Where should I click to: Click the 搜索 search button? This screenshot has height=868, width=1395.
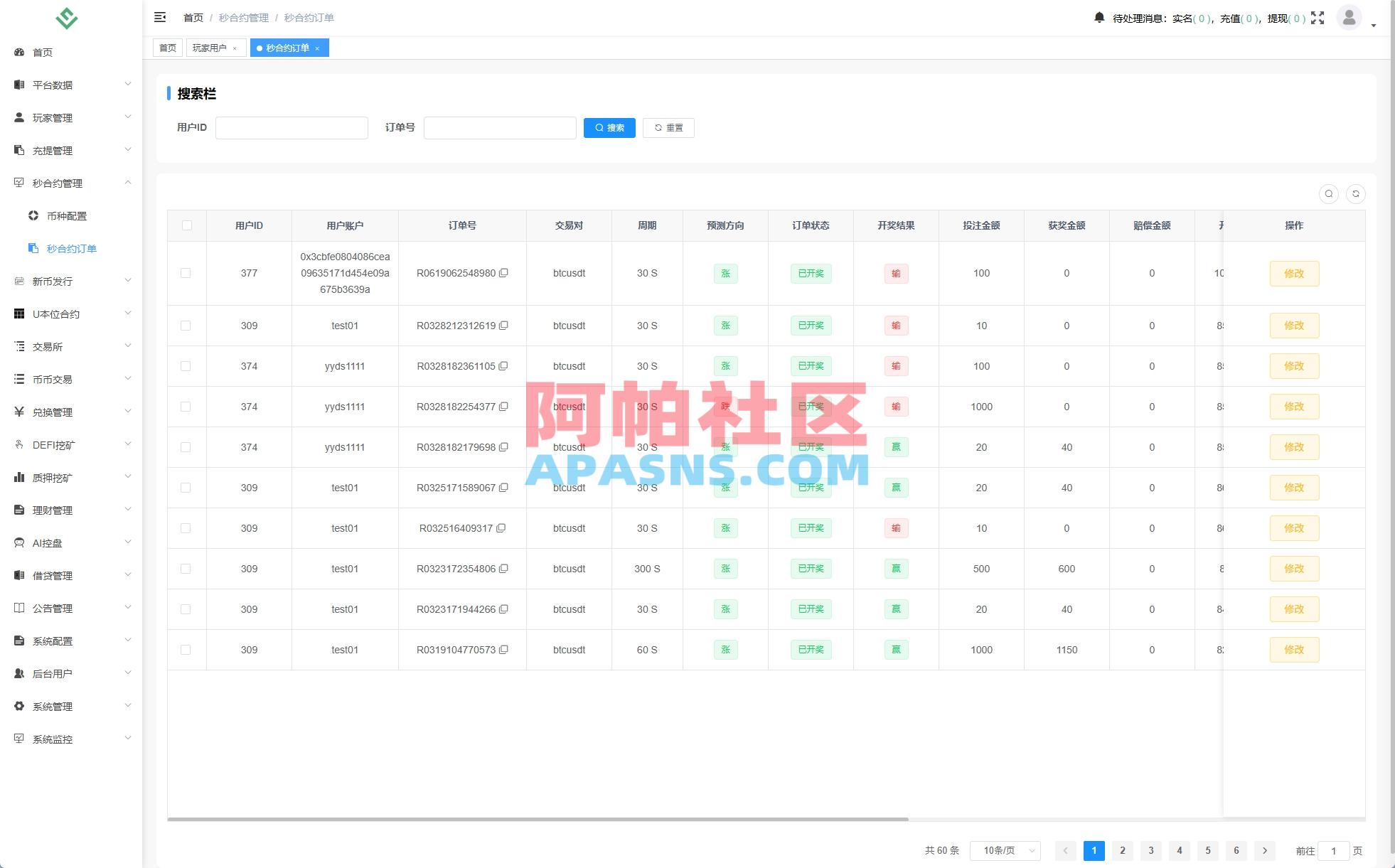coord(609,128)
